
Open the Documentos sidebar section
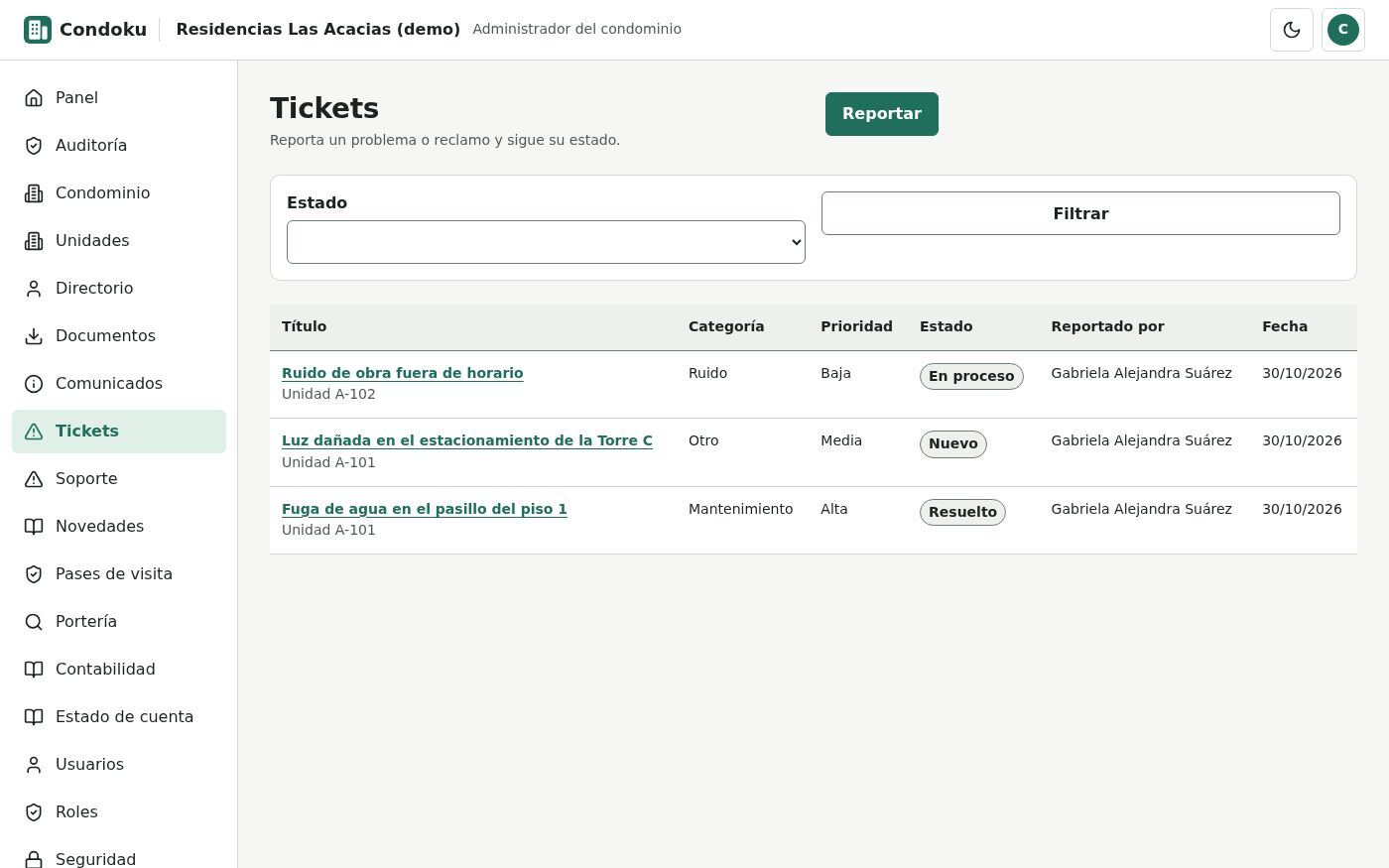(x=119, y=336)
